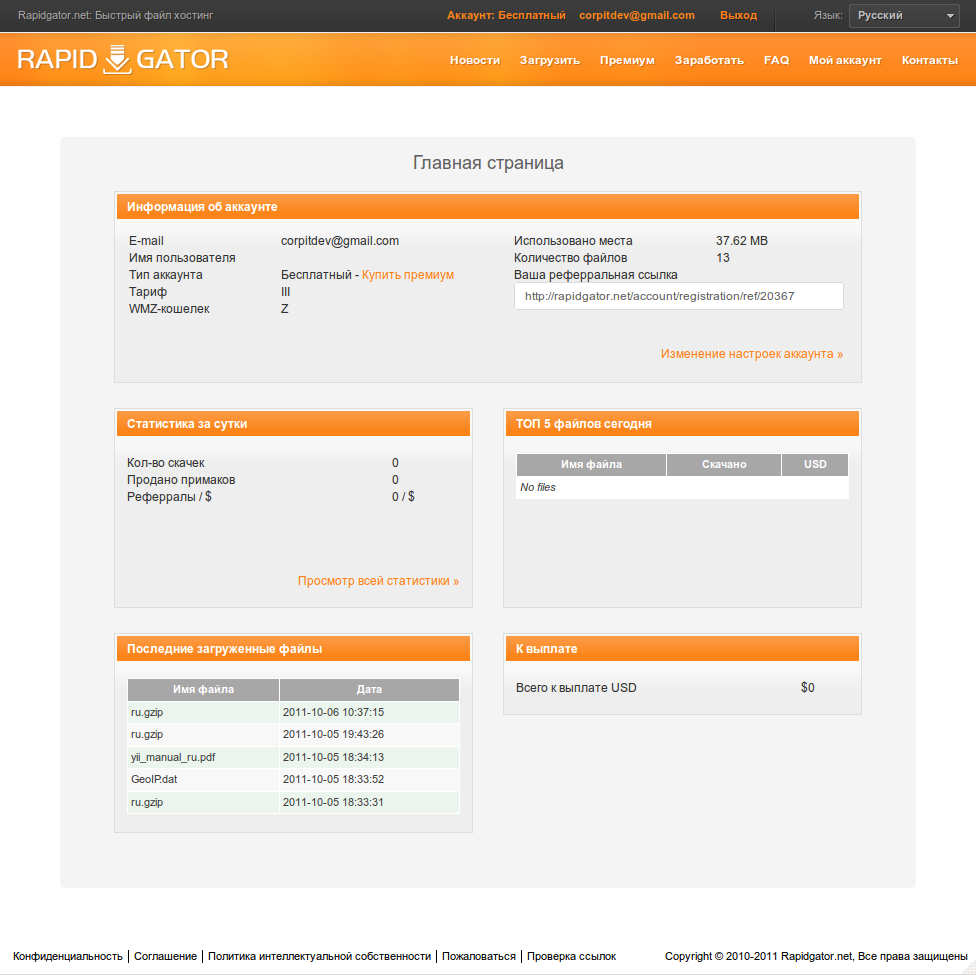Click the Информация об аккаунте header

(x=488, y=207)
